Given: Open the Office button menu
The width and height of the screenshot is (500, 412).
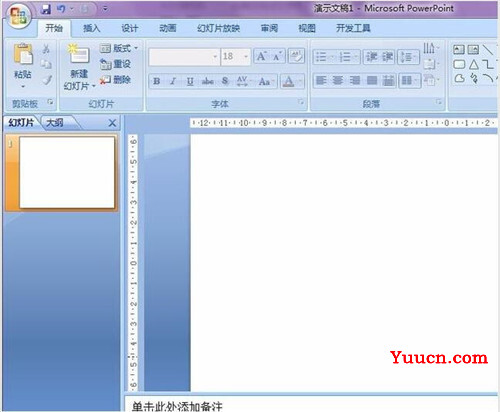Looking at the screenshot, I should [18, 15].
